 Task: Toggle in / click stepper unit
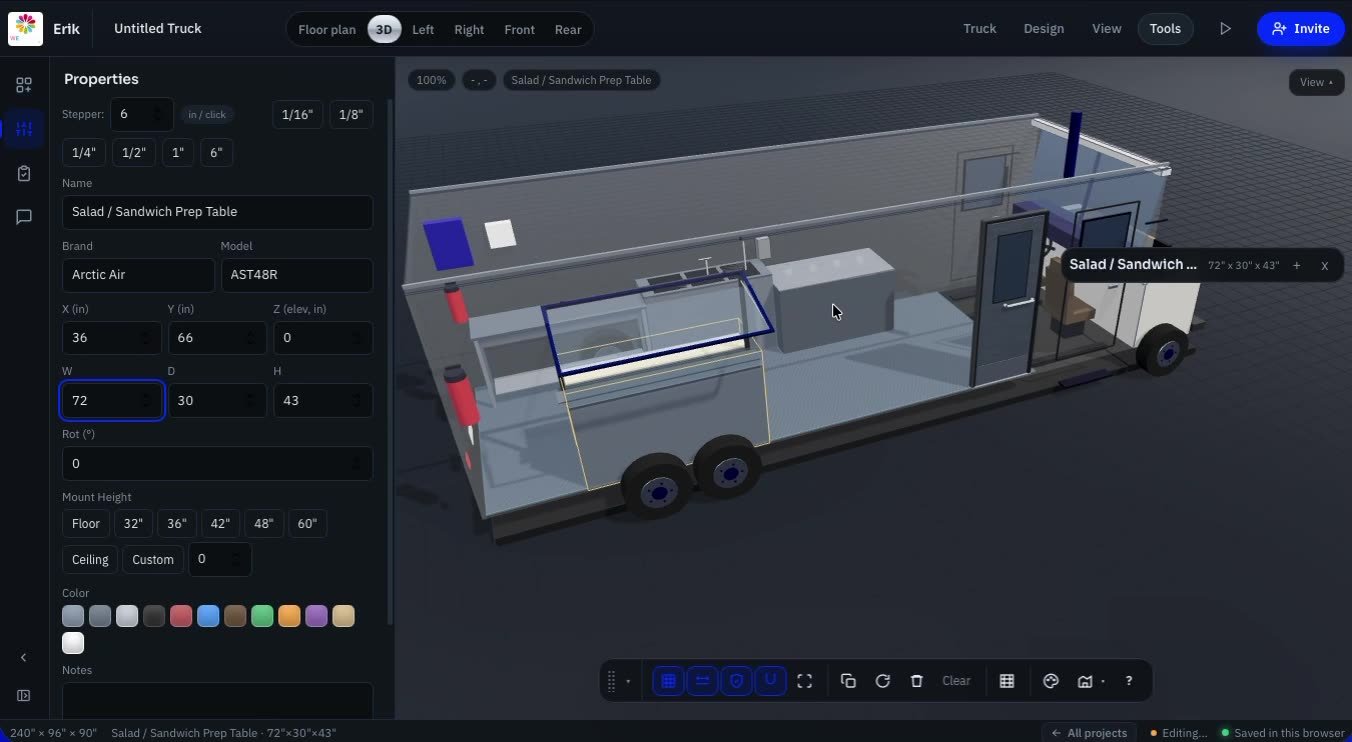207,115
